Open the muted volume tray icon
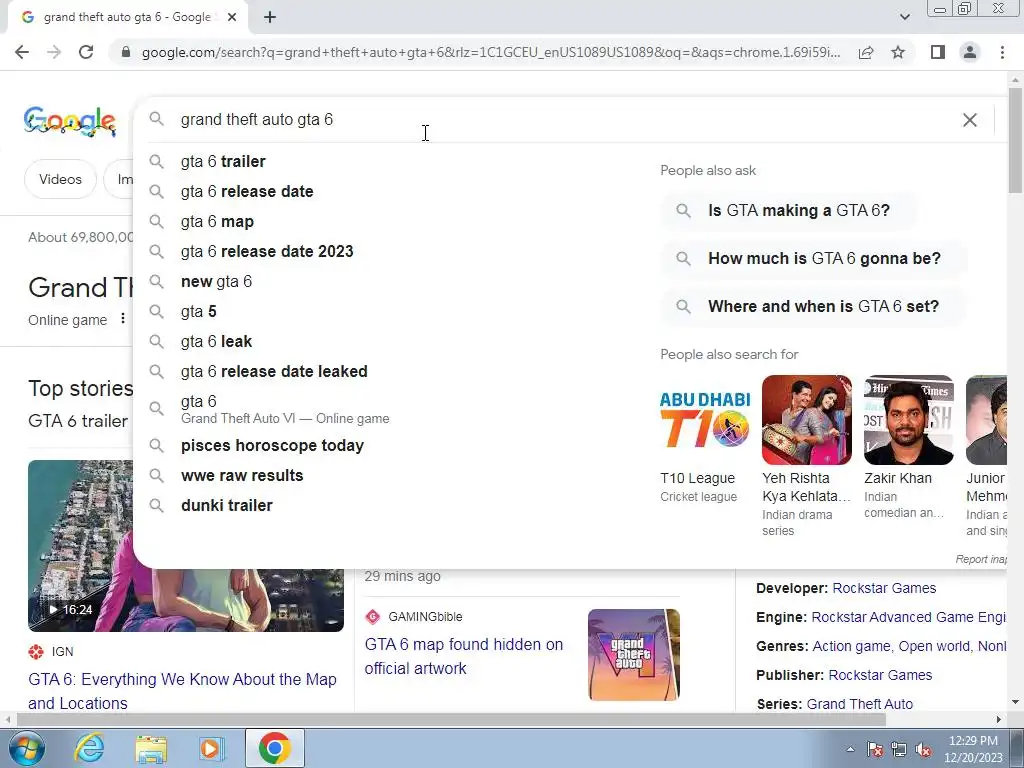Screen dimensions: 1024x768 tap(923, 749)
